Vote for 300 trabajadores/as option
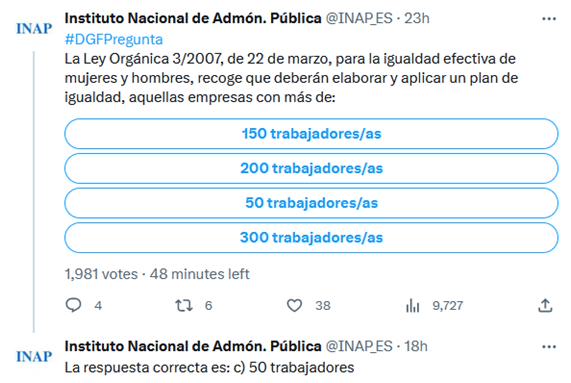This screenshot has height=383, width=571. point(311,237)
